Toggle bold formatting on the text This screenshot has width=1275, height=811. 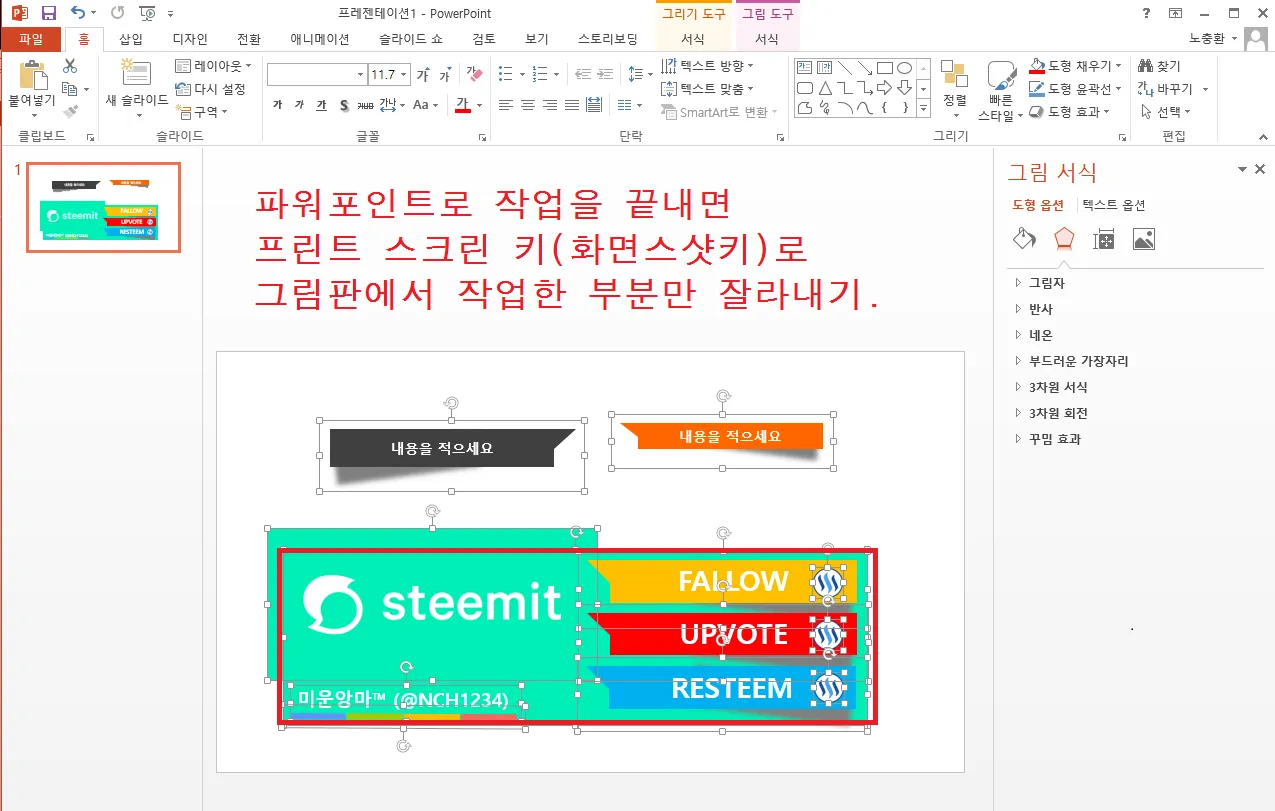coord(275,105)
